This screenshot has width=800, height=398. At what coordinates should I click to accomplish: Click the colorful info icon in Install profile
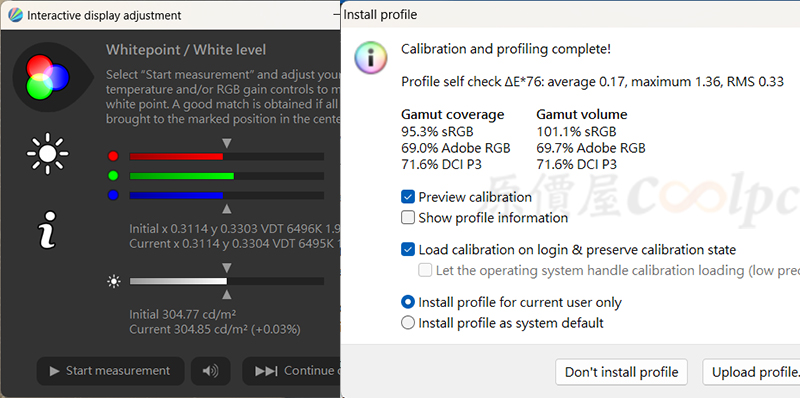pos(371,58)
